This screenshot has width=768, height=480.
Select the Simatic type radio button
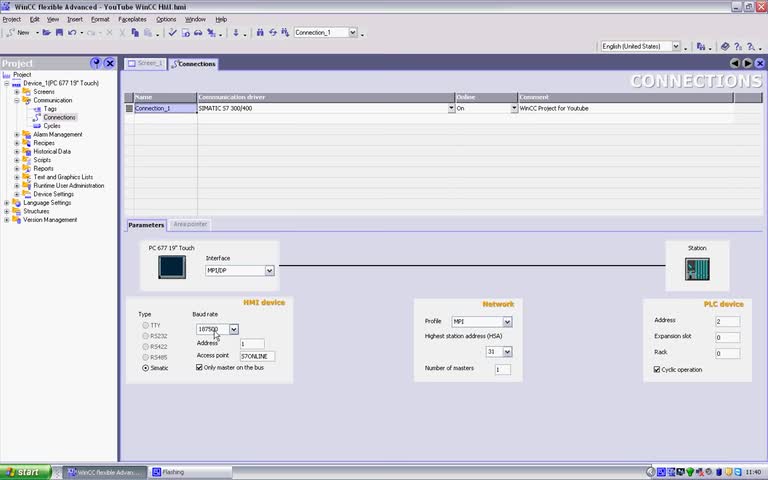tap(145, 368)
